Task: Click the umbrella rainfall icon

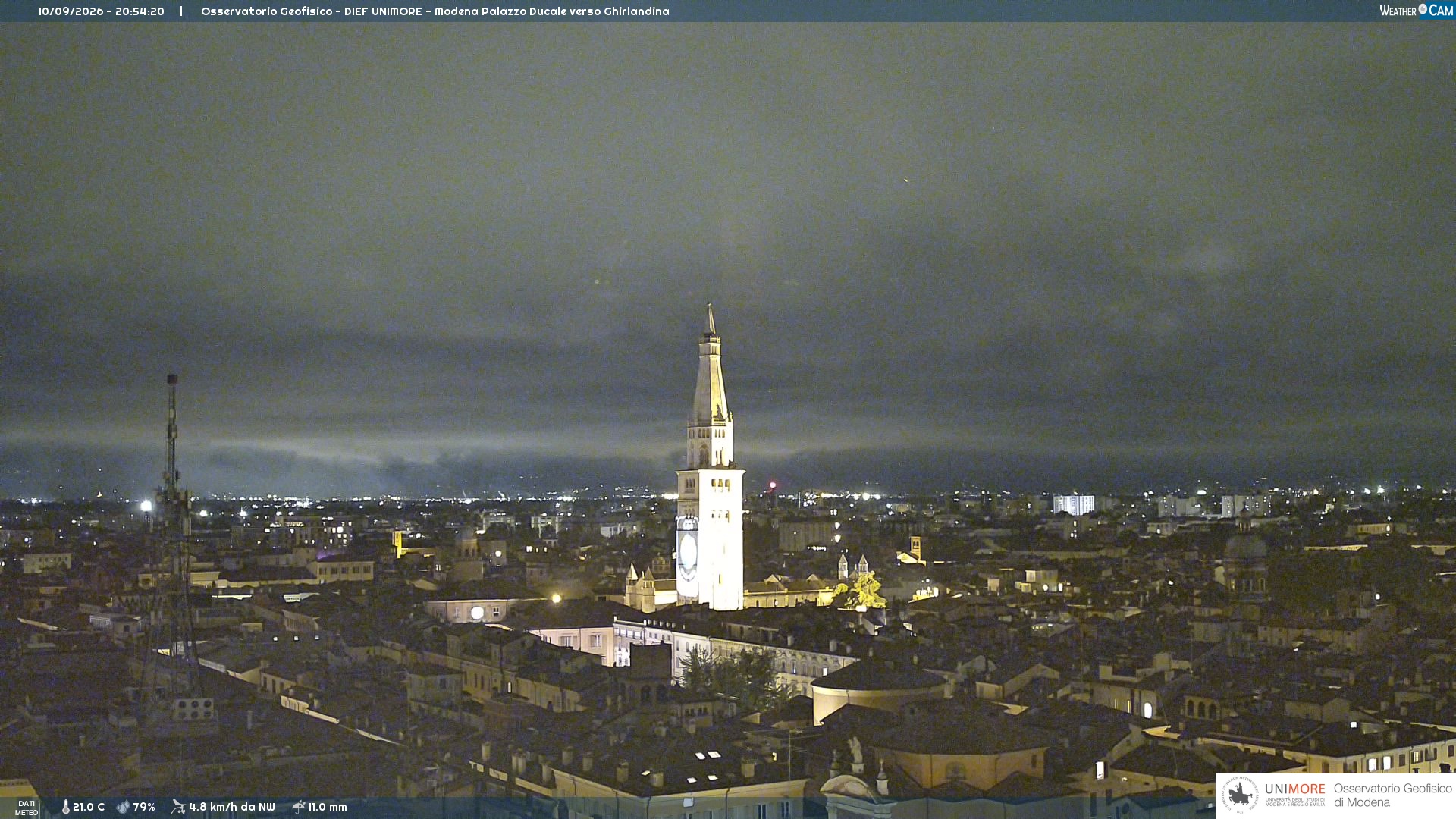Action: coord(298,807)
